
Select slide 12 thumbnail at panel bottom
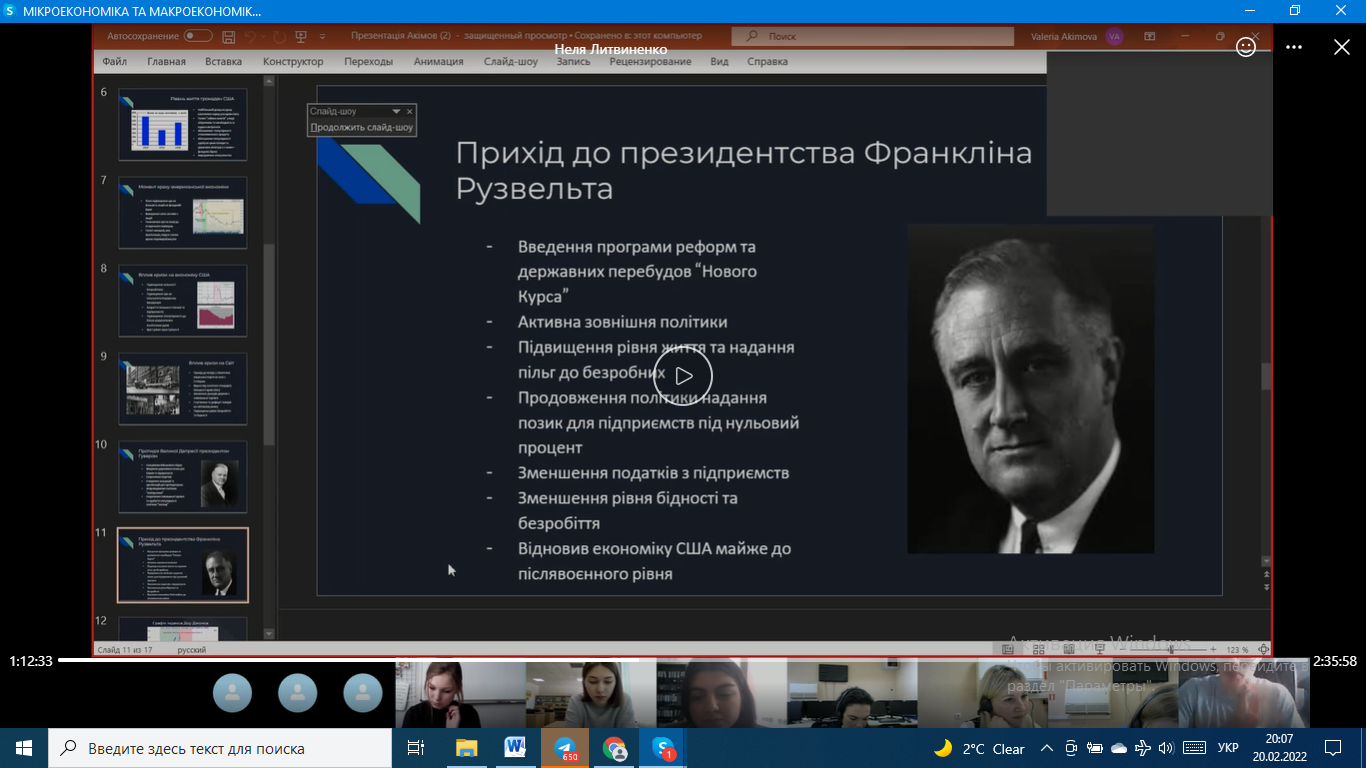[x=182, y=628]
